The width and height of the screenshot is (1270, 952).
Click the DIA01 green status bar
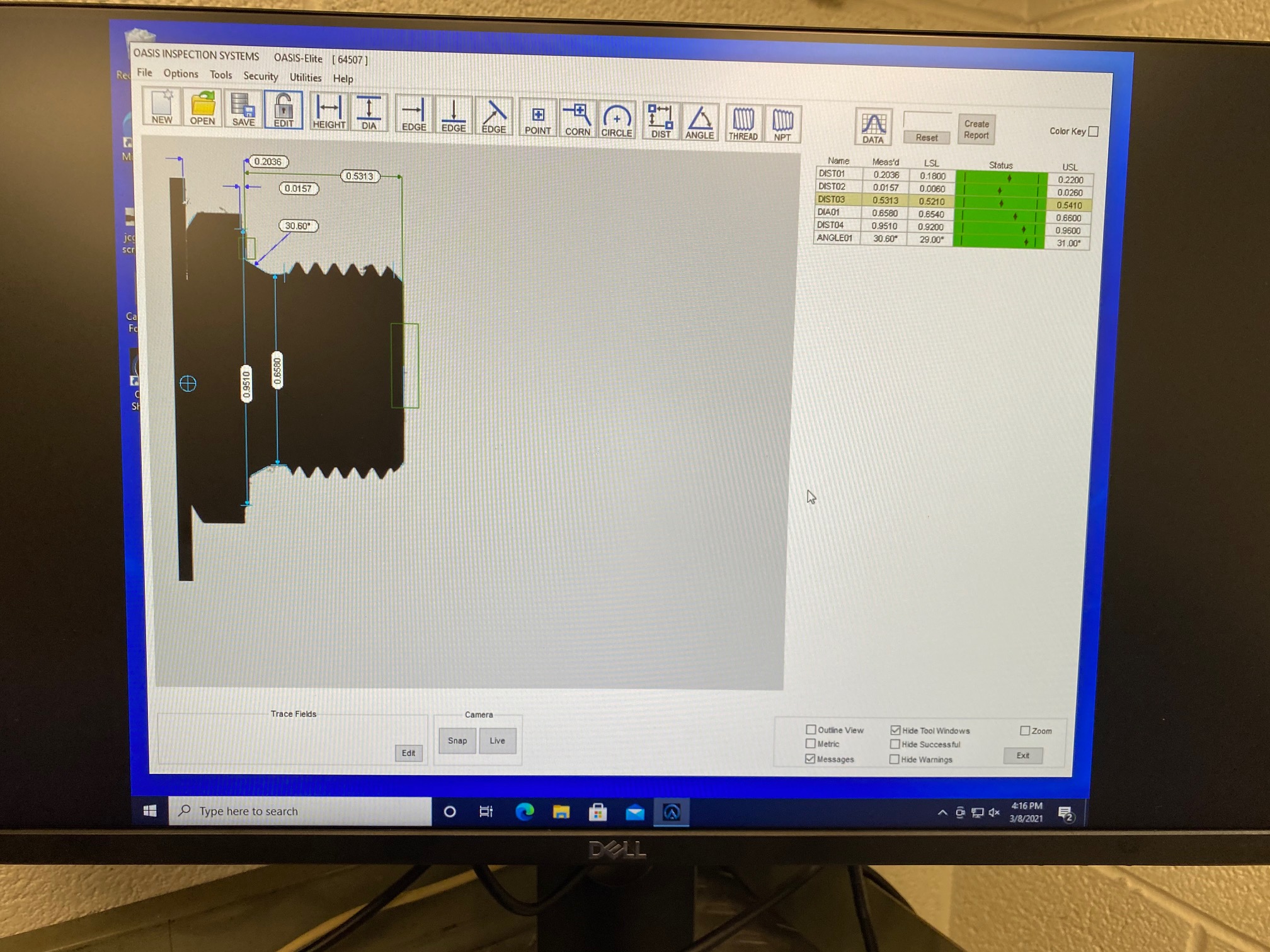[1000, 217]
